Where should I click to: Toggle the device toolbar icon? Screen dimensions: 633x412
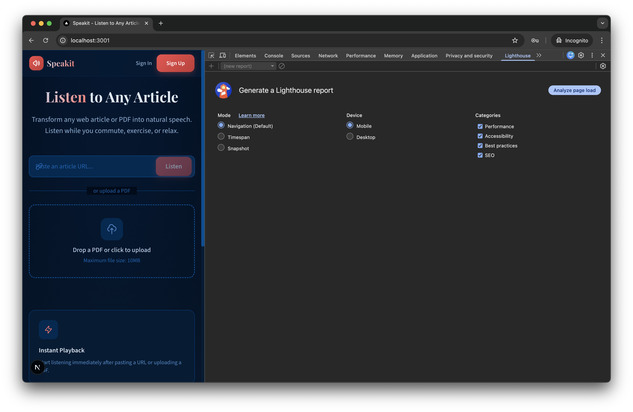click(222, 56)
